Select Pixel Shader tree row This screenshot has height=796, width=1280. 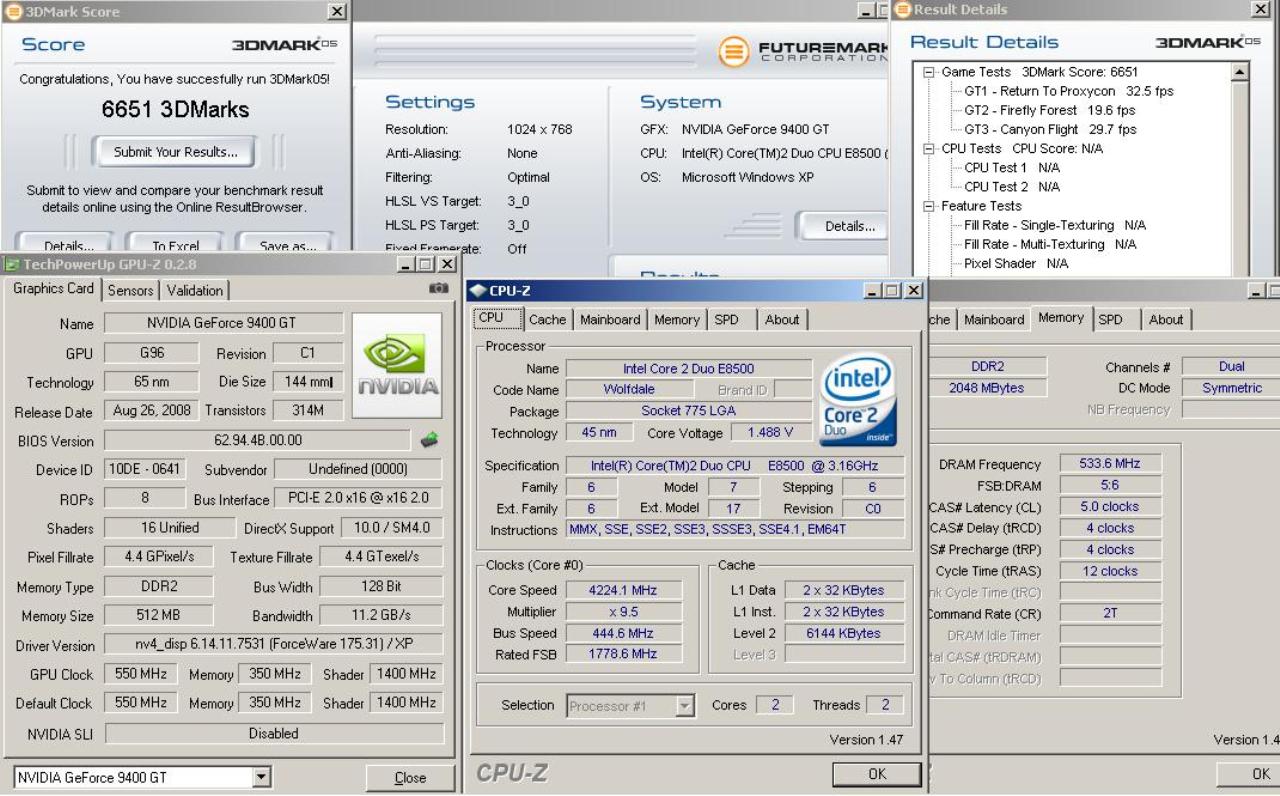coord(1016,263)
